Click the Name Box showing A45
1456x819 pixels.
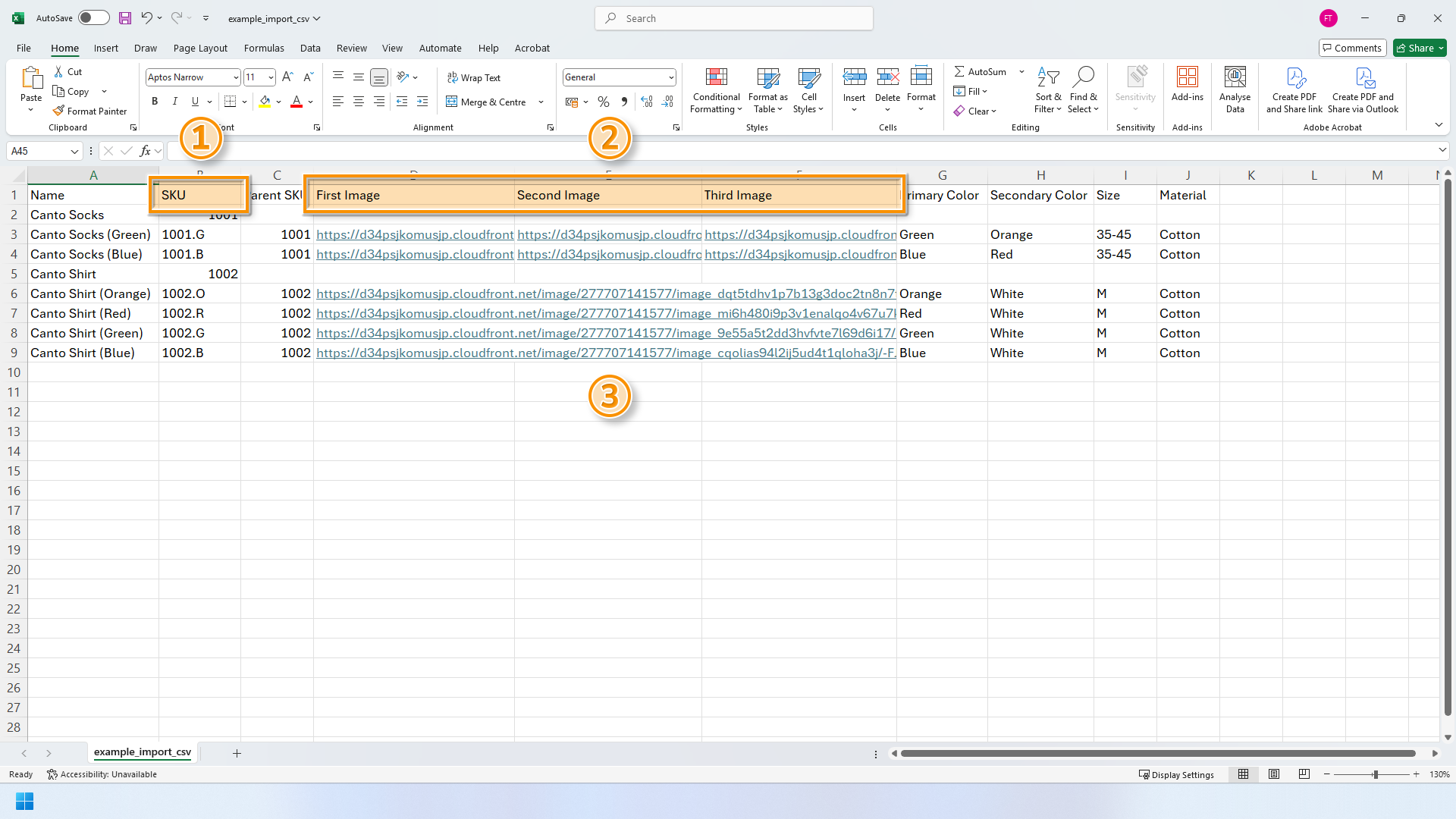[38, 151]
